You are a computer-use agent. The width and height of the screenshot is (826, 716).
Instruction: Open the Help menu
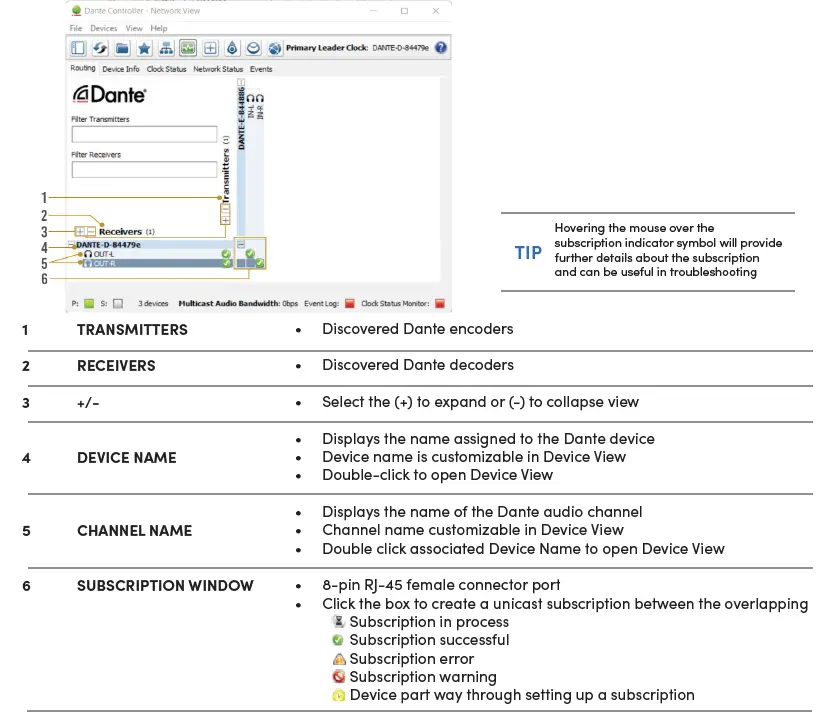pyautogui.click(x=159, y=28)
